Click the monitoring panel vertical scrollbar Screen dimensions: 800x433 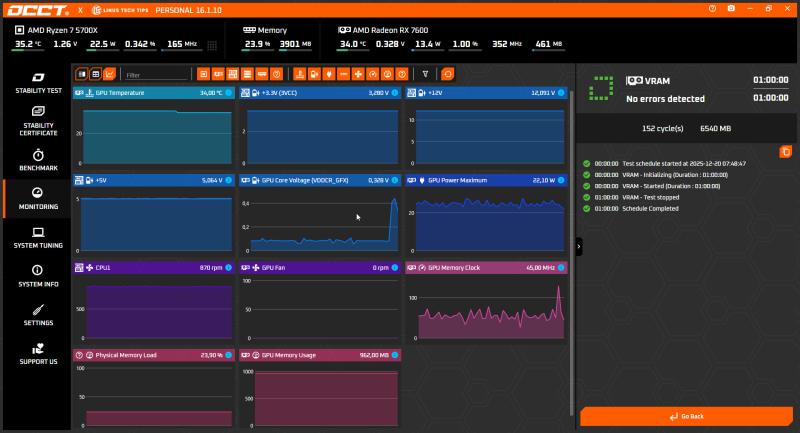click(571, 253)
